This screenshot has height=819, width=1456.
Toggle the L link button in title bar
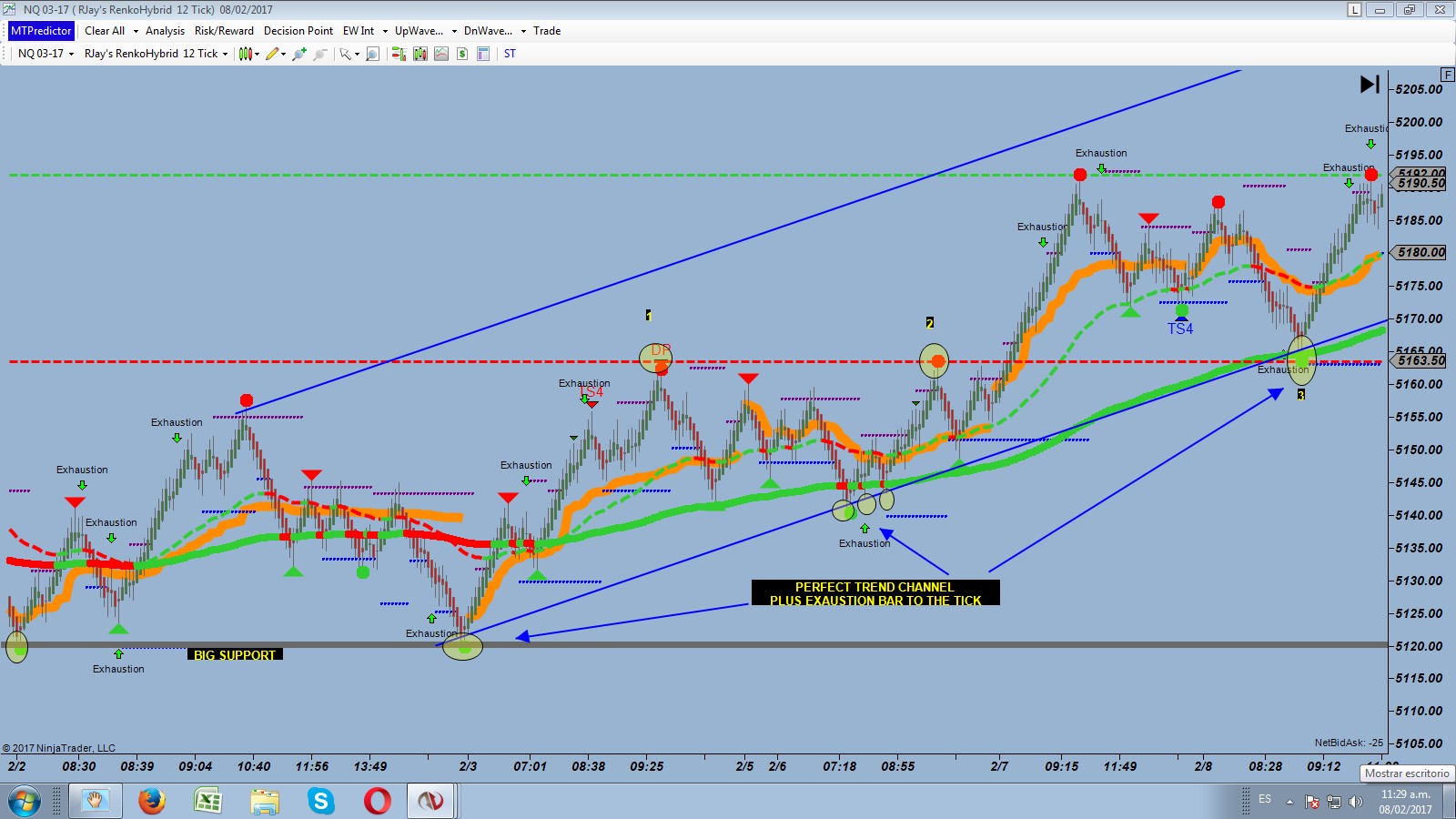[1355, 10]
